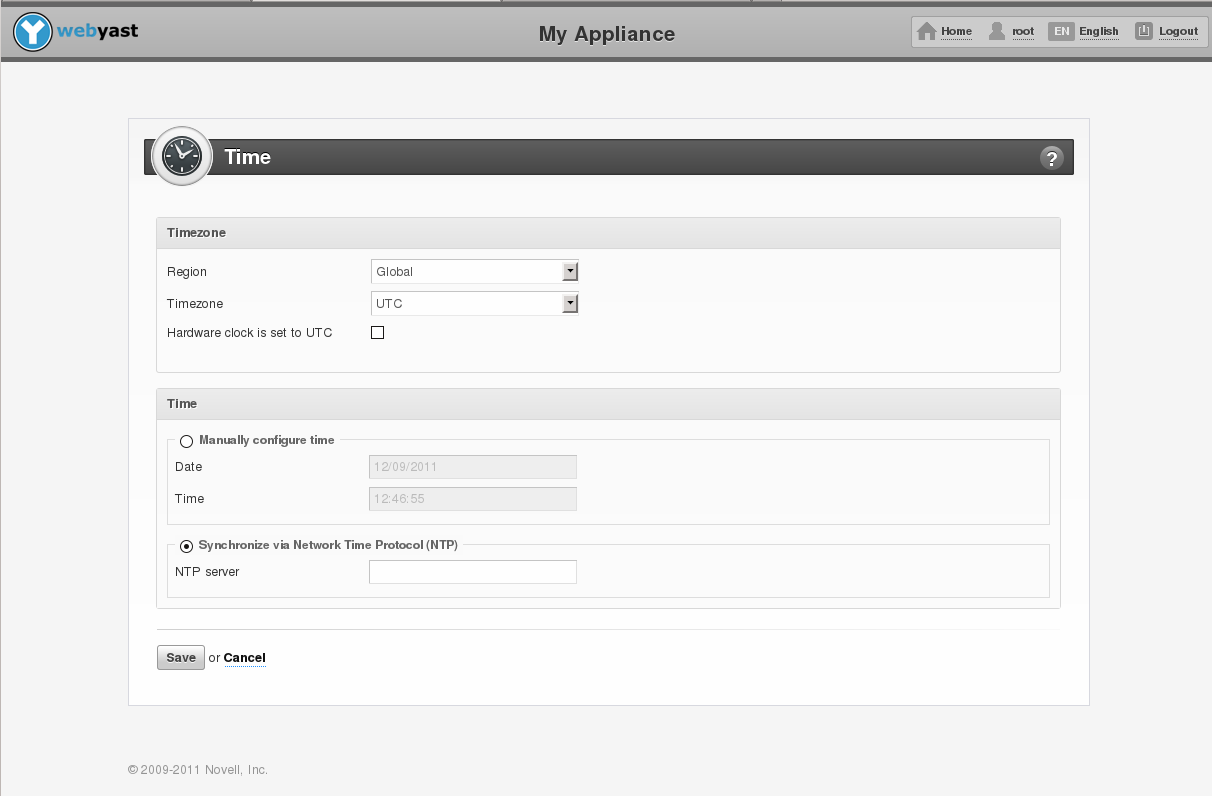The height and width of the screenshot is (796, 1212).
Task: Click the Logout link text
Action: tap(1178, 31)
